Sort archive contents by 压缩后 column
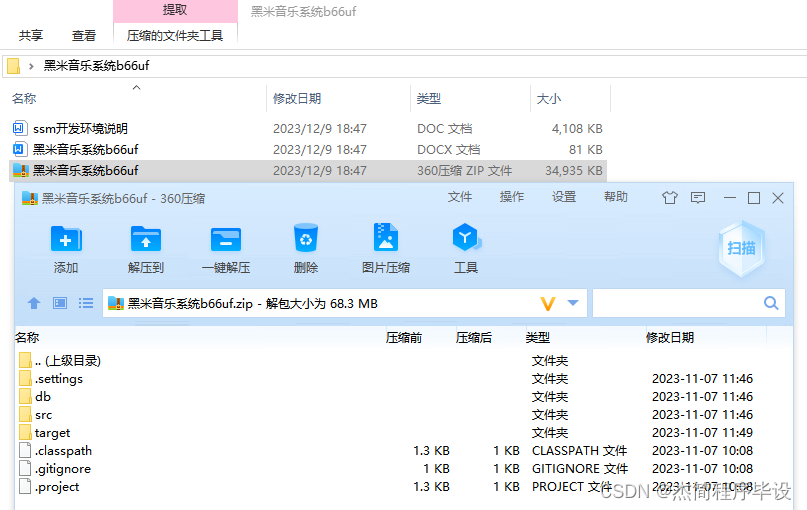 (x=474, y=338)
